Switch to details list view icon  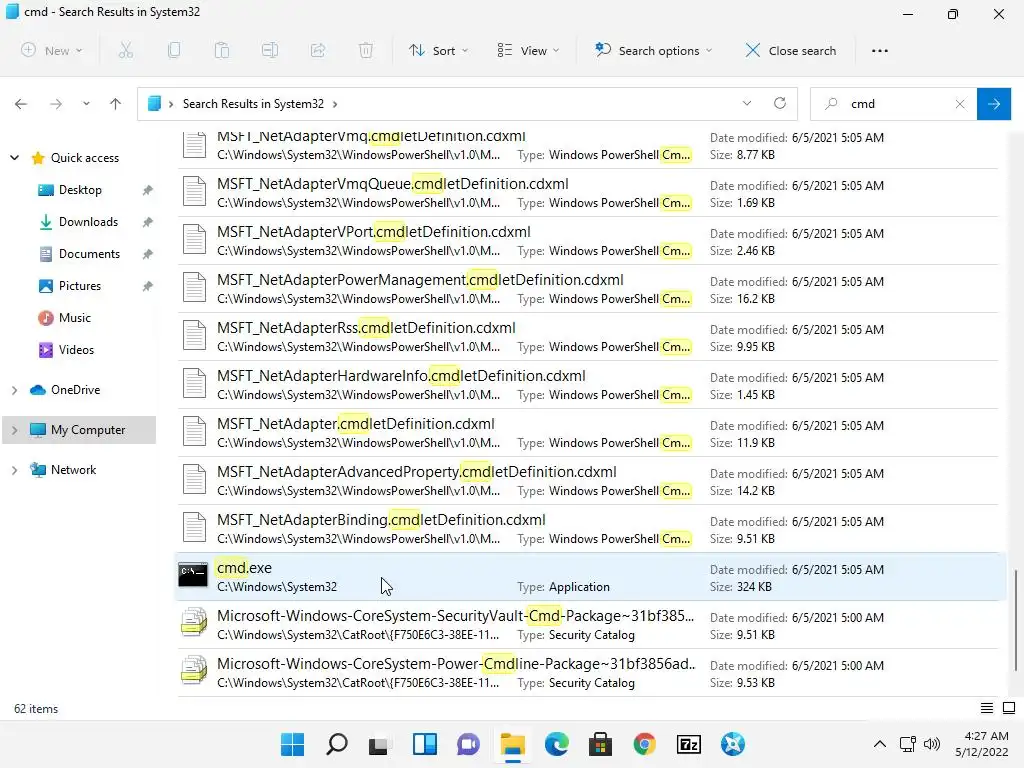(987, 708)
